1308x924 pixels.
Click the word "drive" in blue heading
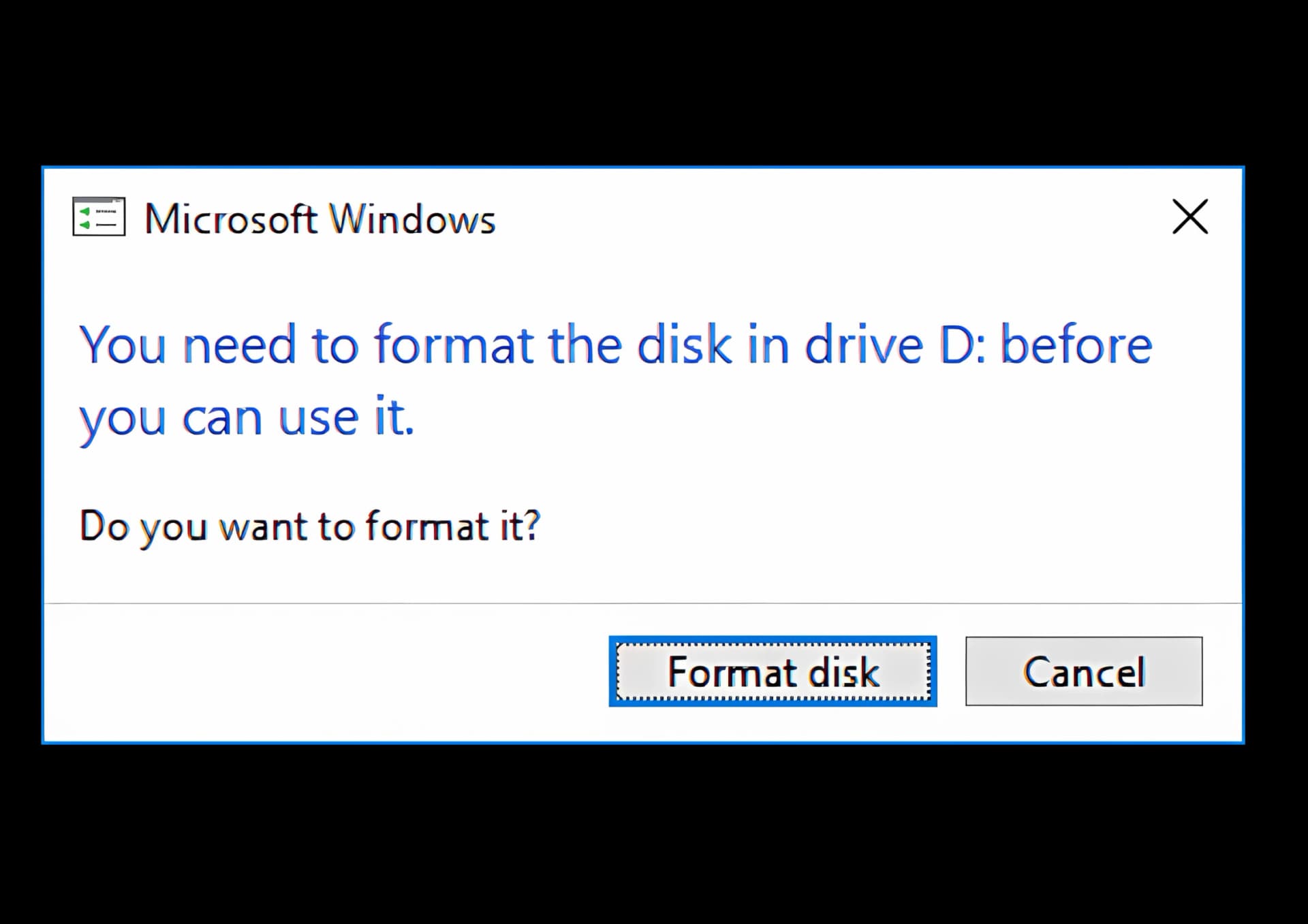pyautogui.click(x=864, y=345)
